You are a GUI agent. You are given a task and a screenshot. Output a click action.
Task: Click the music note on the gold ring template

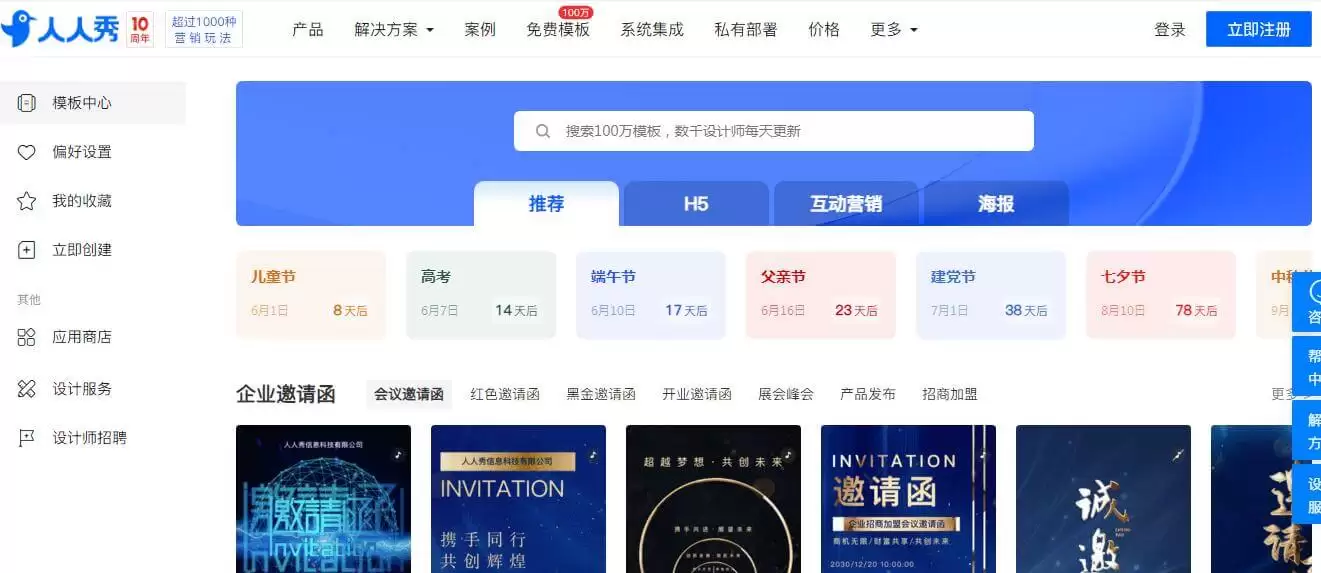point(787,453)
